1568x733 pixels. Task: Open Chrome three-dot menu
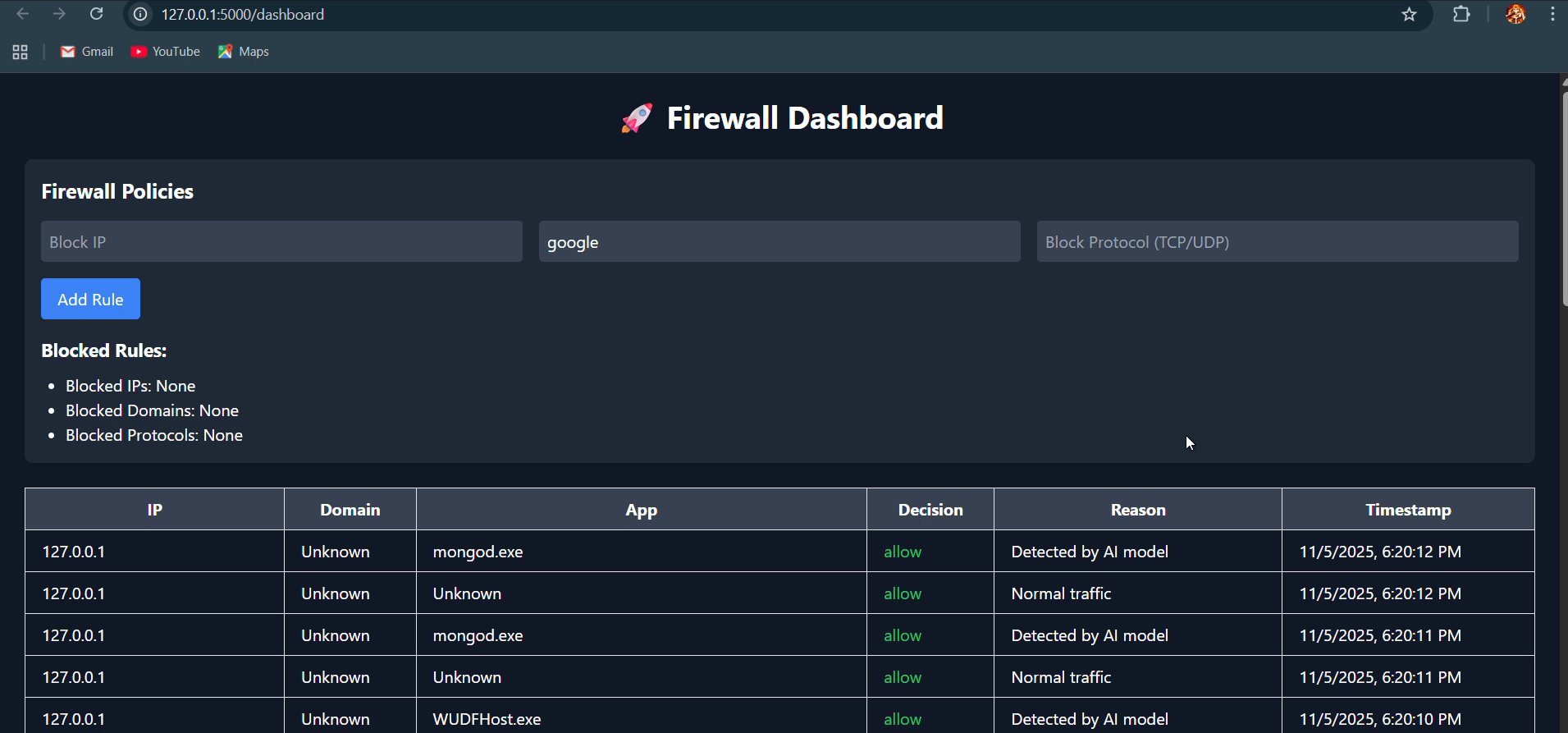(1552, 14)
